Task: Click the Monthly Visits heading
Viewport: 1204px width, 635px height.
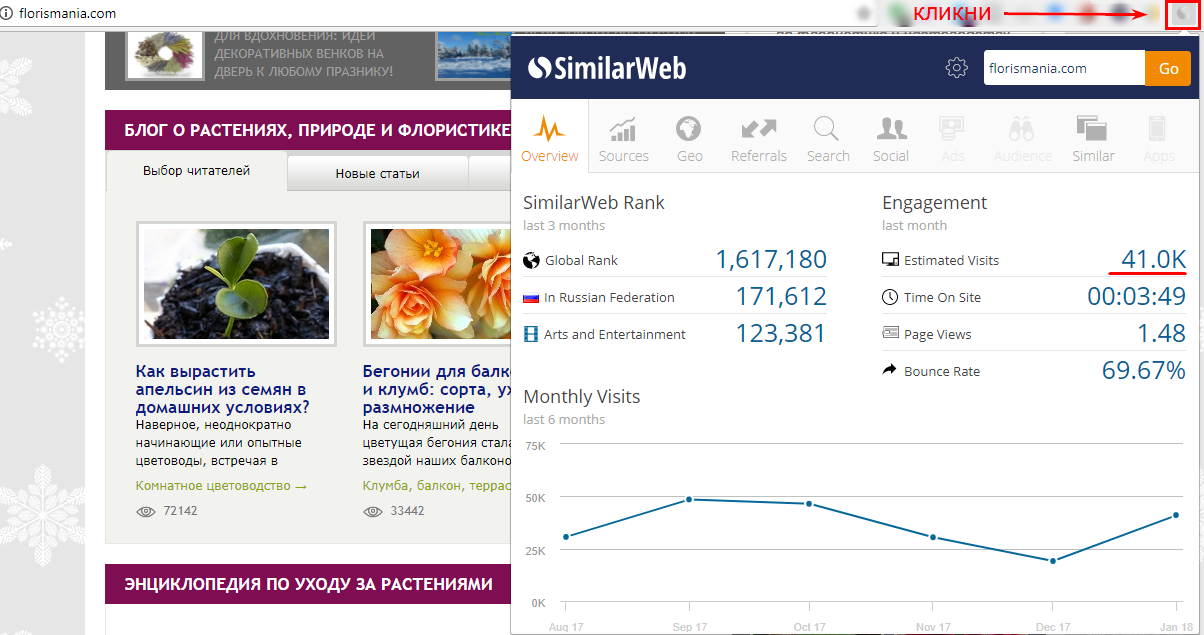Action: coord(581,397)
